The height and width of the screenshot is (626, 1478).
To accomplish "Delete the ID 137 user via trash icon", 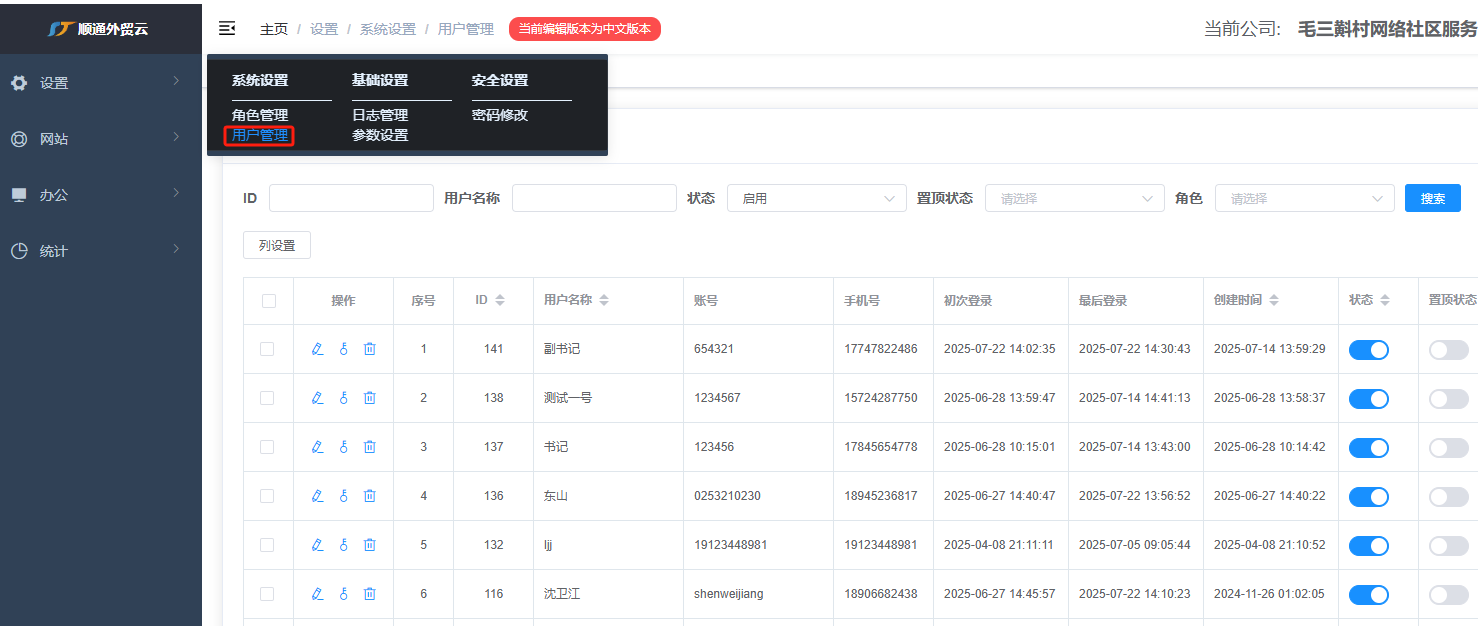I will tap(370, 447).
